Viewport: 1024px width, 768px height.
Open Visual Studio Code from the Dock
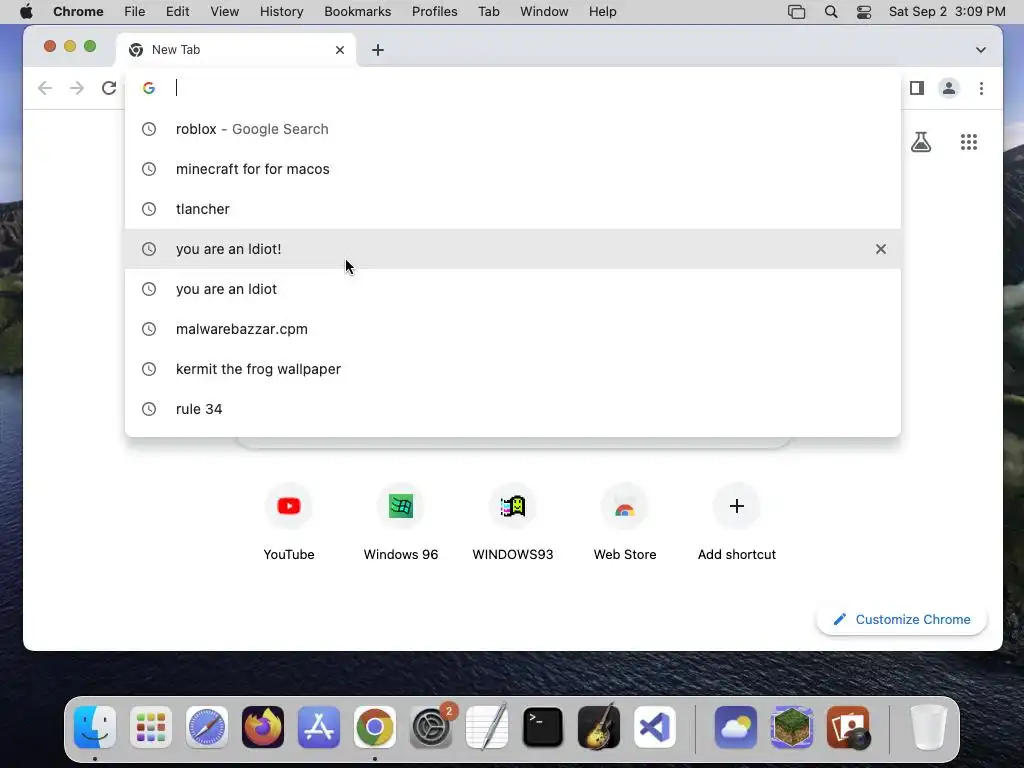point(655,727)
